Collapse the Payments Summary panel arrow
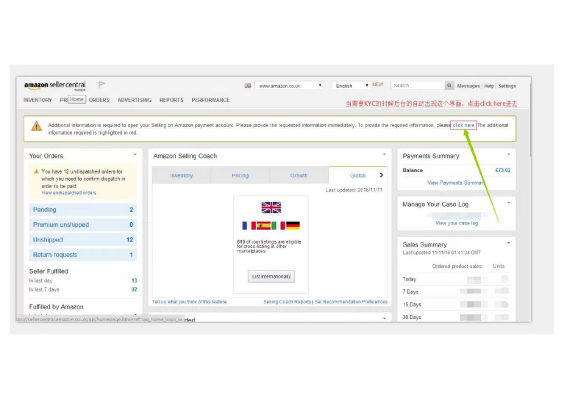The image size is (564, 399). (509, 155)
